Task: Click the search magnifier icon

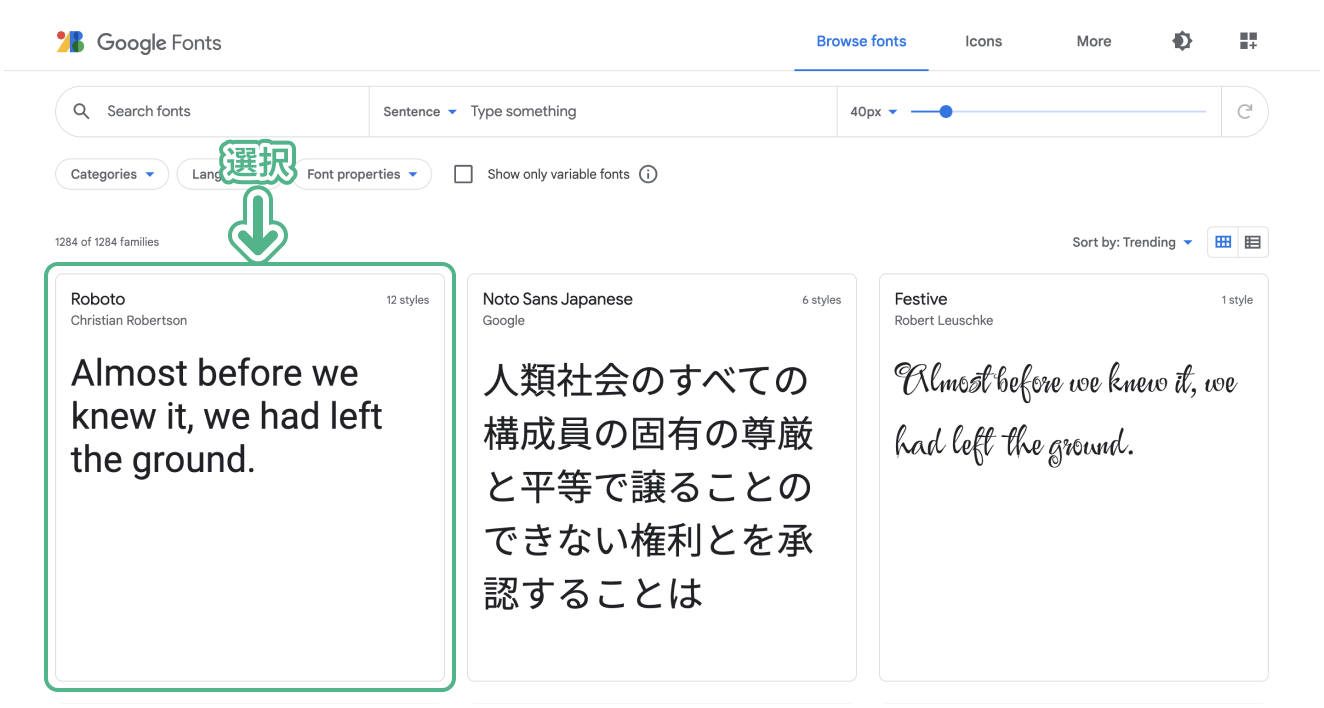Action: pyautogui.click(x=82, y=111)
